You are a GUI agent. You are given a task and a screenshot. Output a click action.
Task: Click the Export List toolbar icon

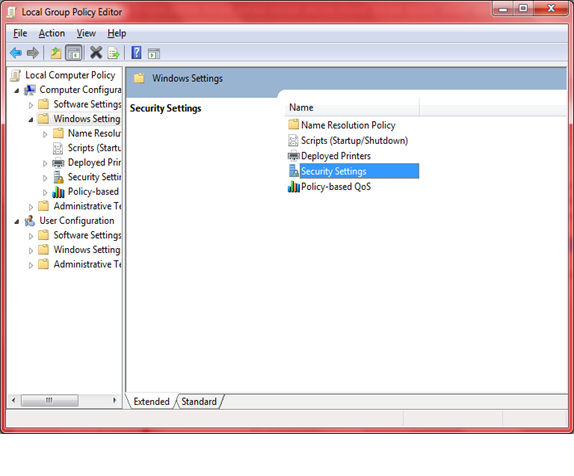pos(113,53)
